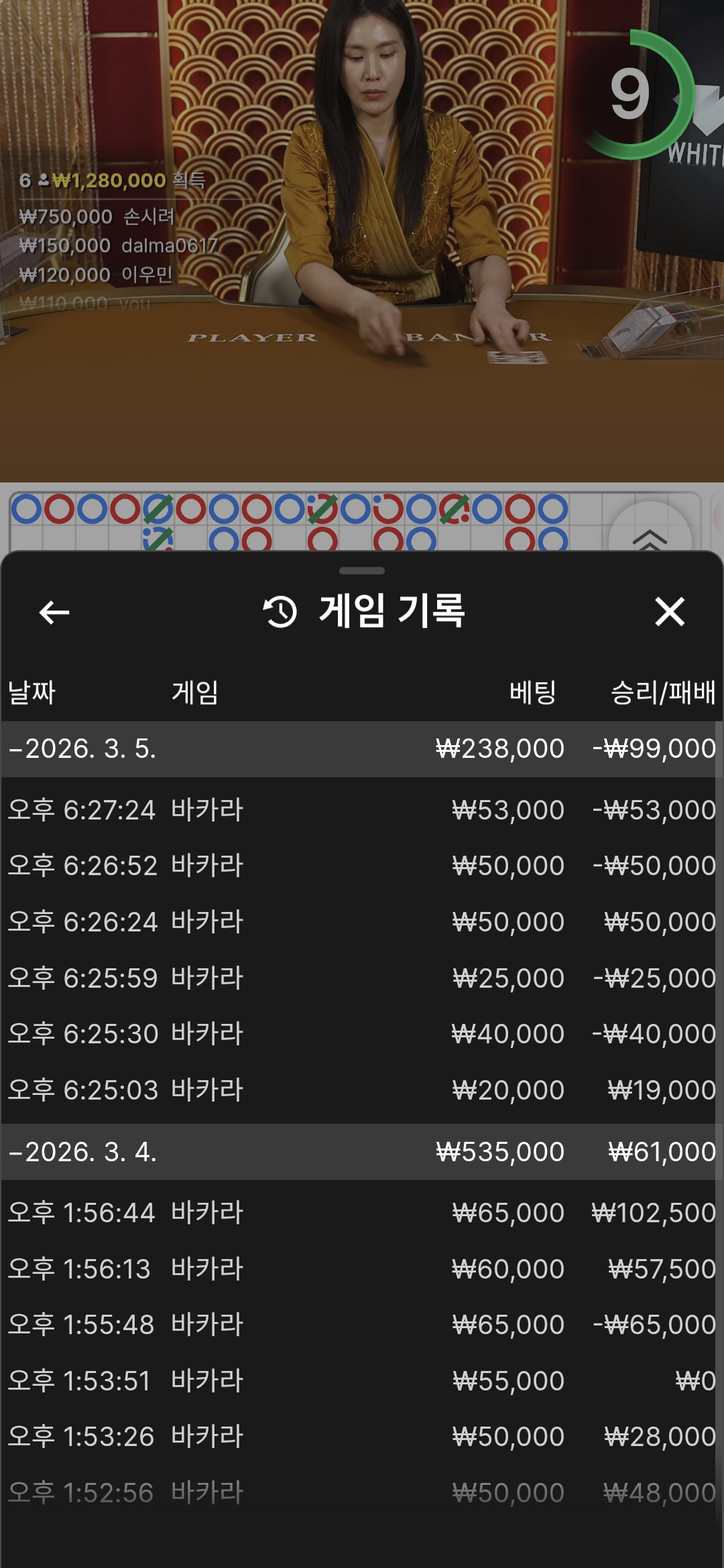Viewport: 724px width, 1568px height.
Task: Open the 오후 6:26:24 baccarat record
Action: pyautogui.click(x=362, y=922)
